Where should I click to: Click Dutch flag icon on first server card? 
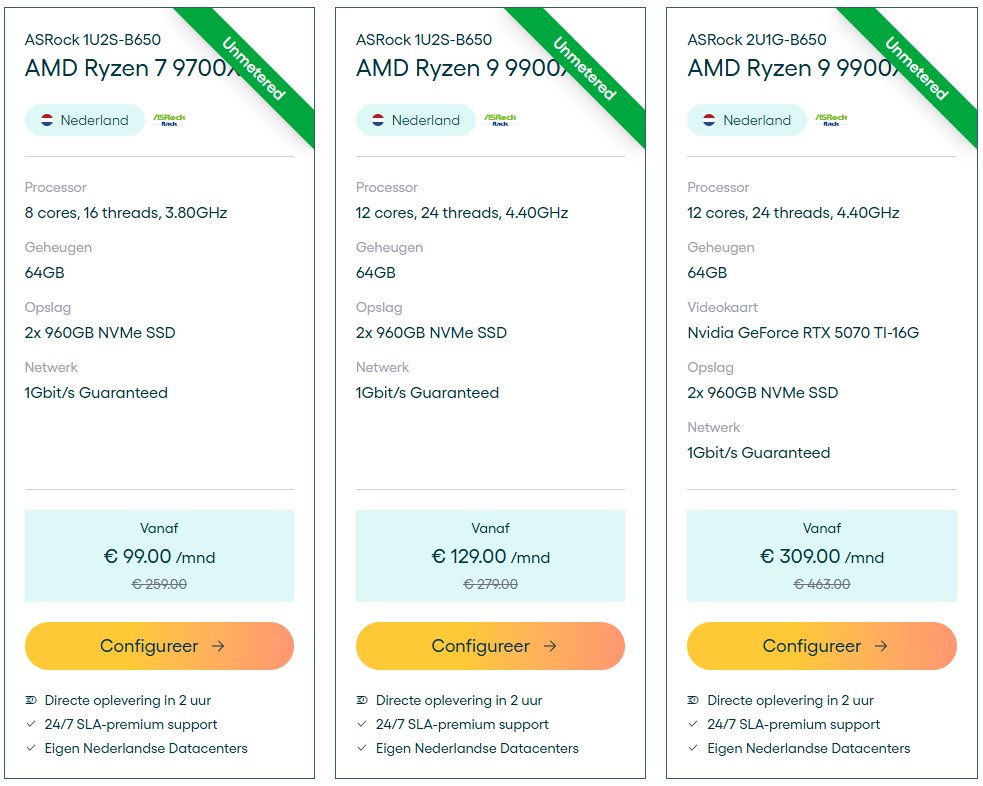pos(47,120)
